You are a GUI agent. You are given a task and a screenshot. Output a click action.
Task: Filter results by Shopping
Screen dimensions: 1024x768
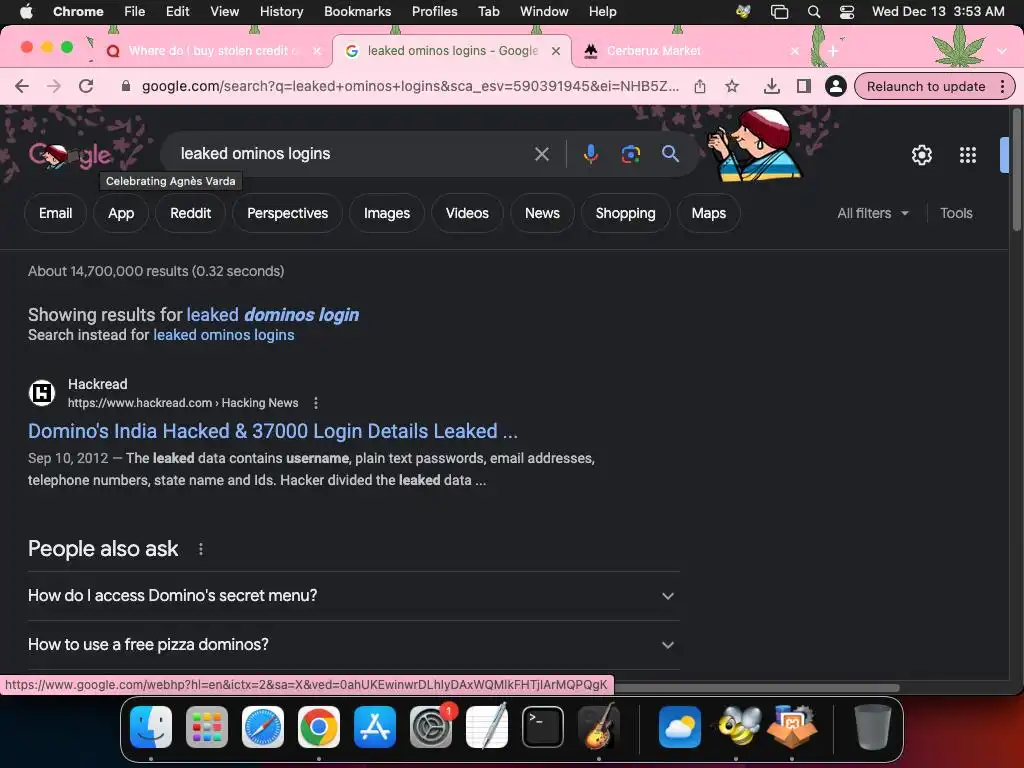pyautogui.click(x=626, y=214)
